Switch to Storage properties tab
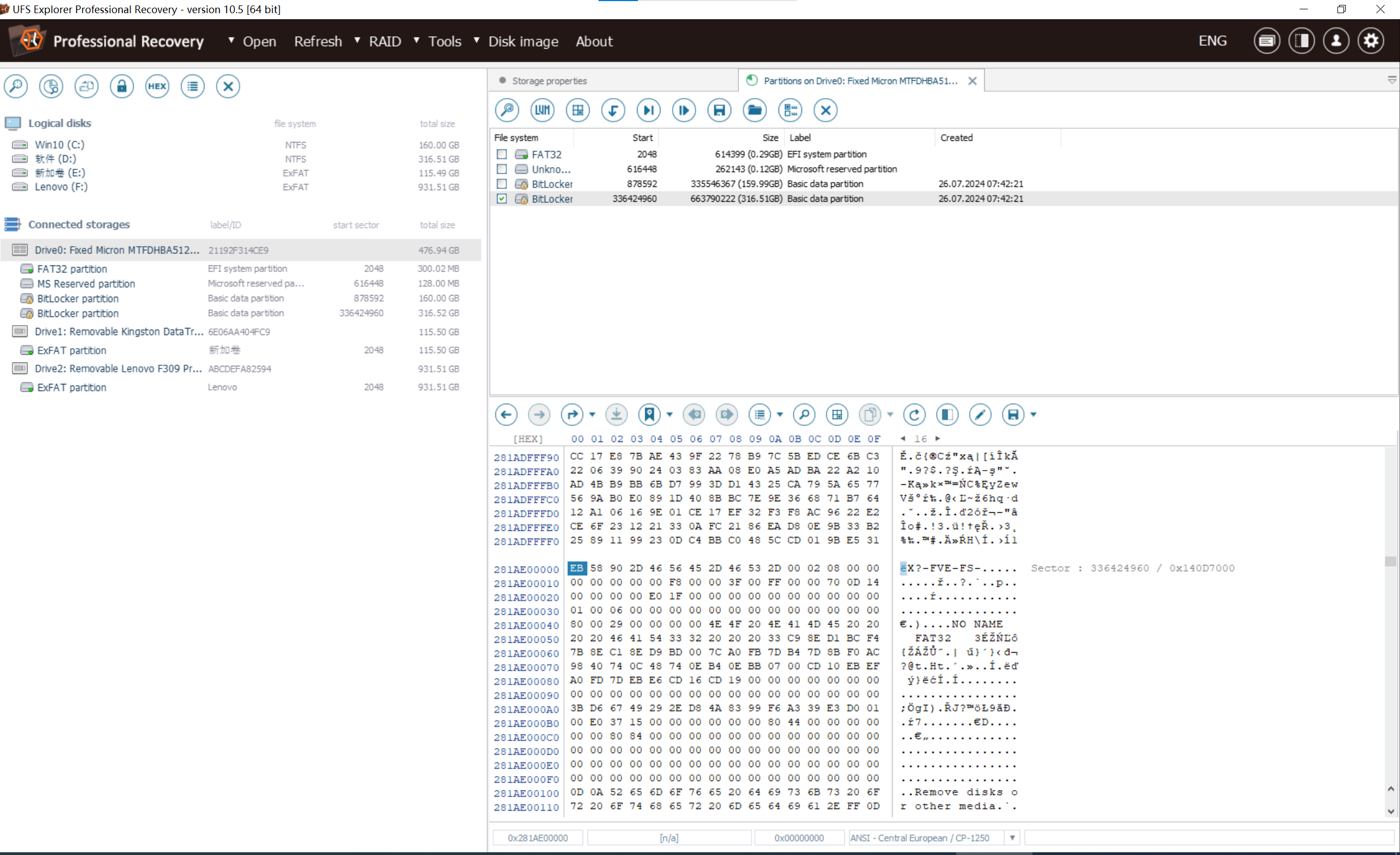The image size is (1400, 855). [x=549, y=81]
